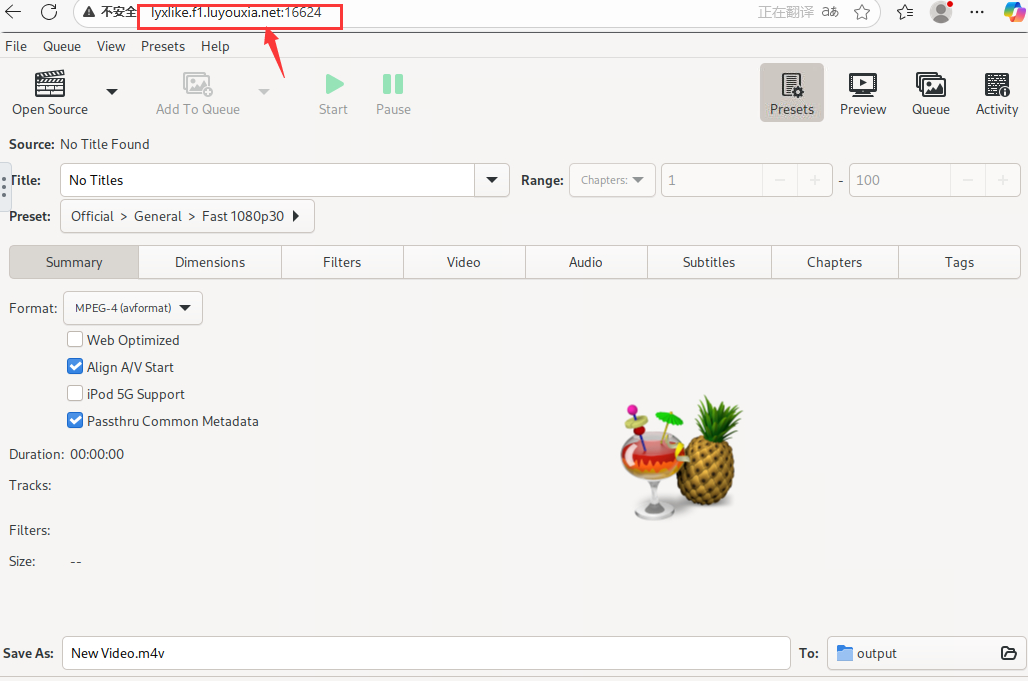The height and width of the screenshot is (681, 1028).
Task: Switch to the Tags tab
Action: (959, 262)
